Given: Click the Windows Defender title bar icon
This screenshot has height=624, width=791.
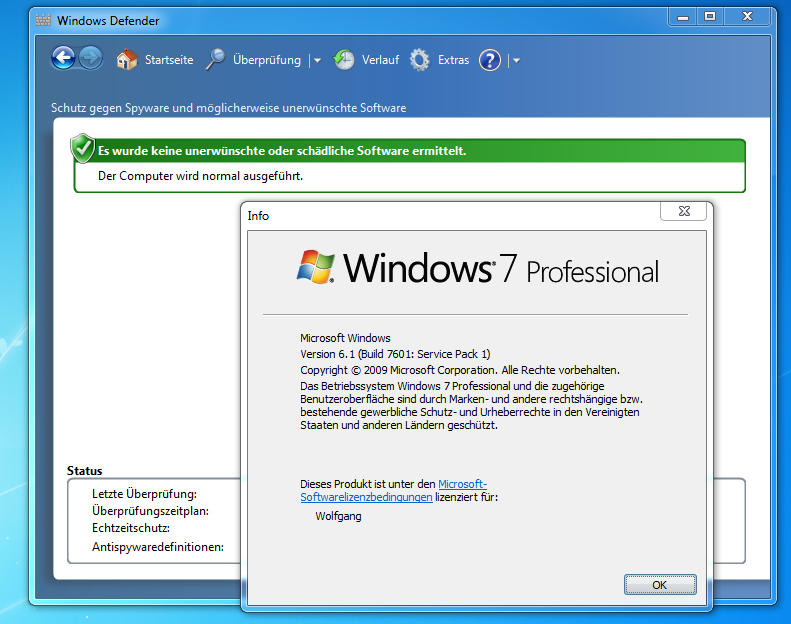Looking at the screenshot, I should tap(43, 20).
